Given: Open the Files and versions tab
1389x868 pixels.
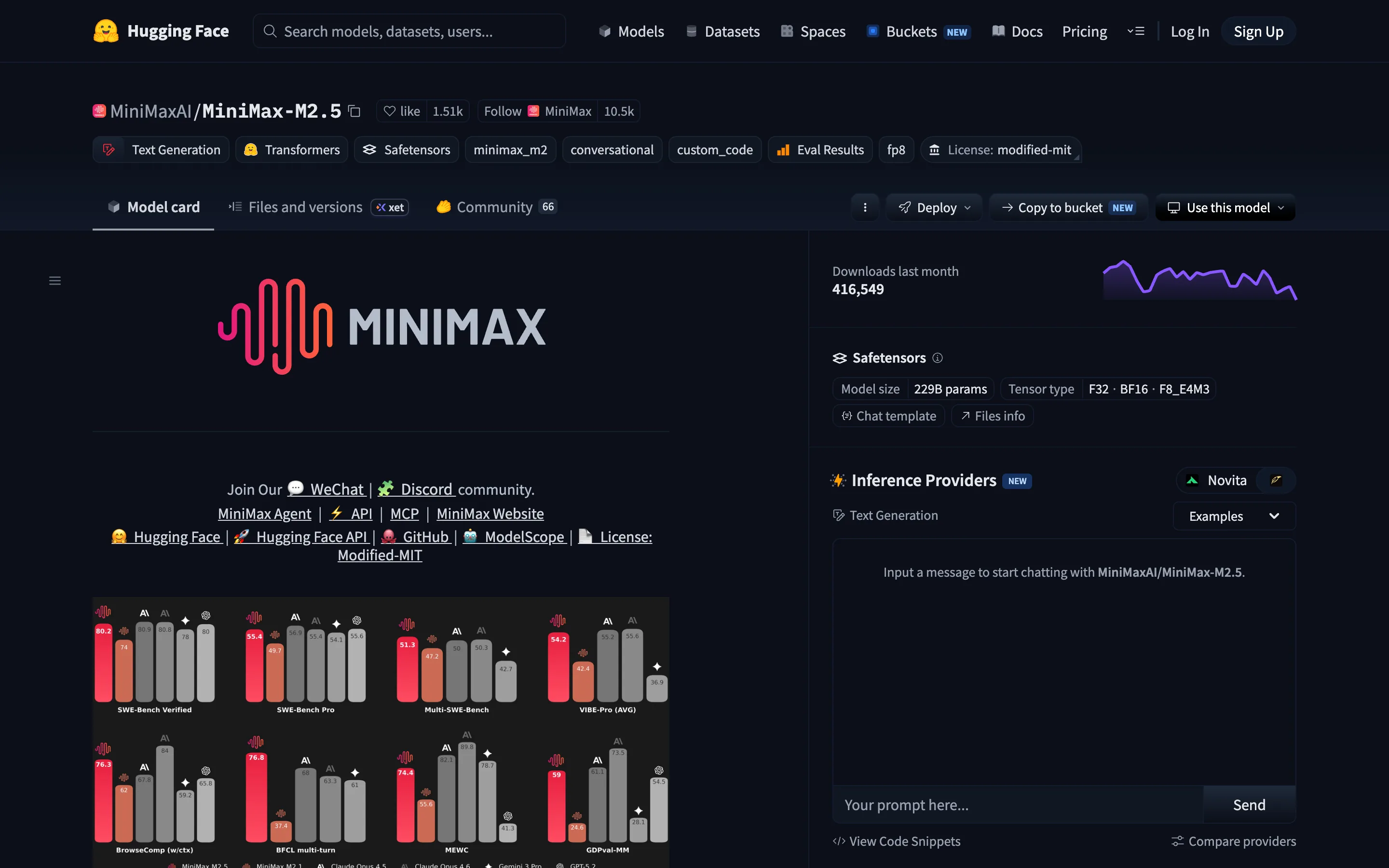Looking at the screenshot, I should [x=317, y=207].
